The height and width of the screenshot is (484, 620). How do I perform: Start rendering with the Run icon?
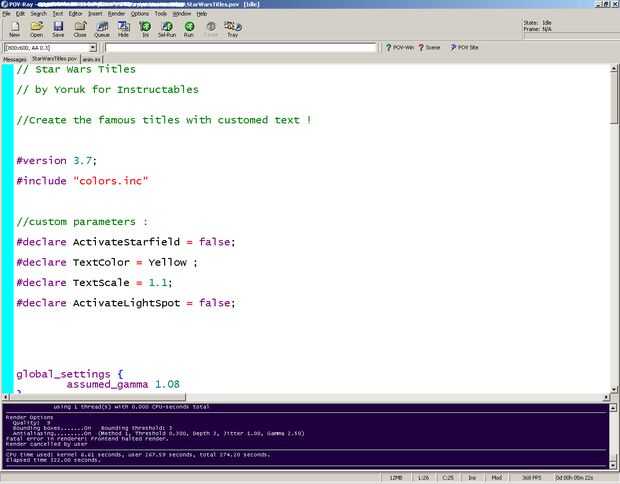click(x=189, y=29)
